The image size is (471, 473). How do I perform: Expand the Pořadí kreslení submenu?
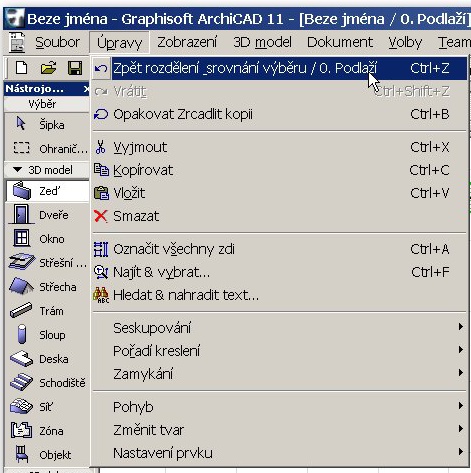tap(280, 351)
